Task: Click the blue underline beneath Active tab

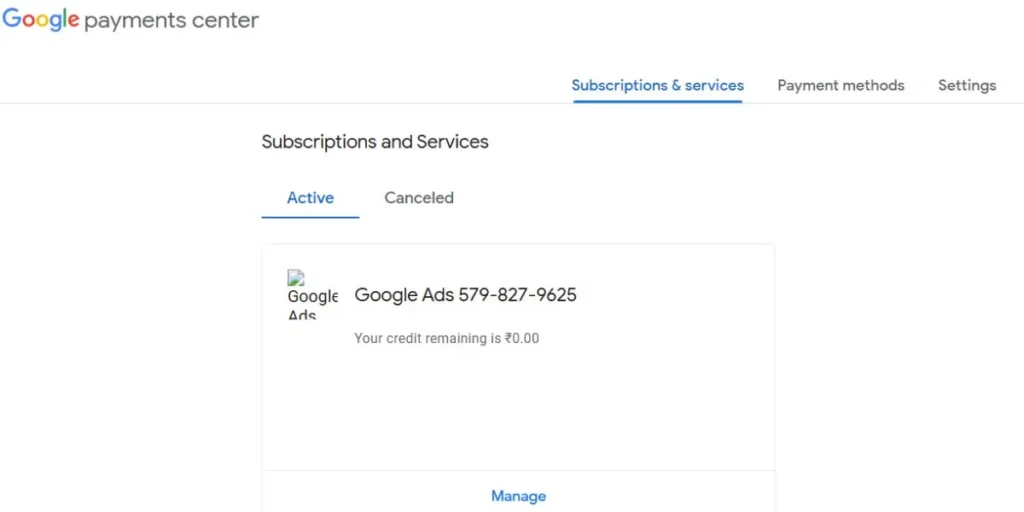Action: click(310, 217)
